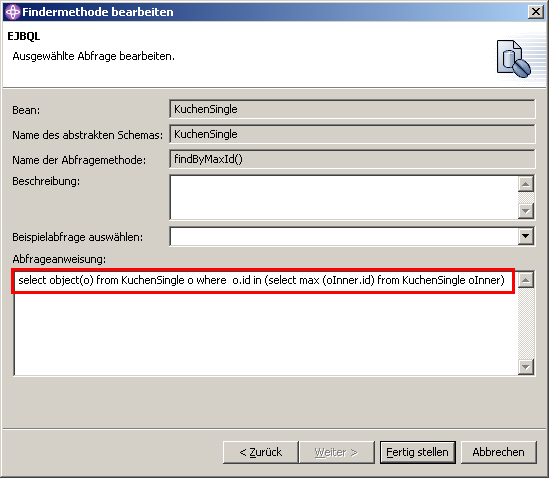Click the findByMaxId() query method field
This screenshot has height=478, width=549.
(x=352, y=159)
